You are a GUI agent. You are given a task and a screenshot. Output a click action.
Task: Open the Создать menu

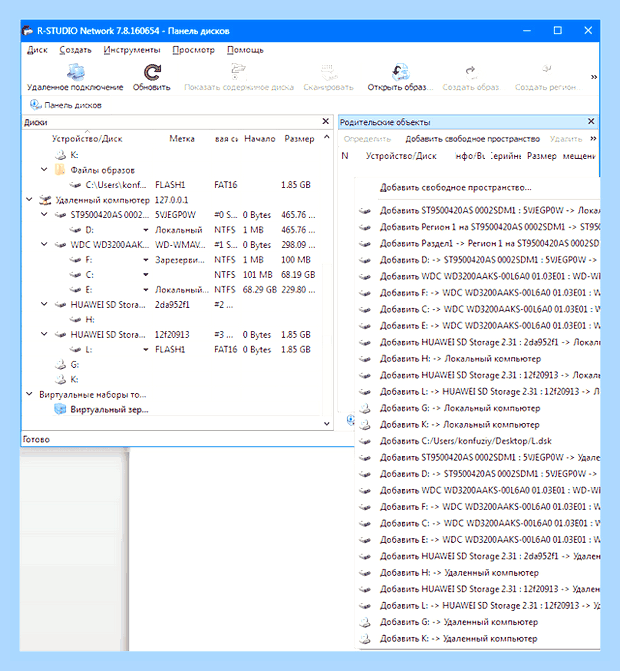[75, 50]
